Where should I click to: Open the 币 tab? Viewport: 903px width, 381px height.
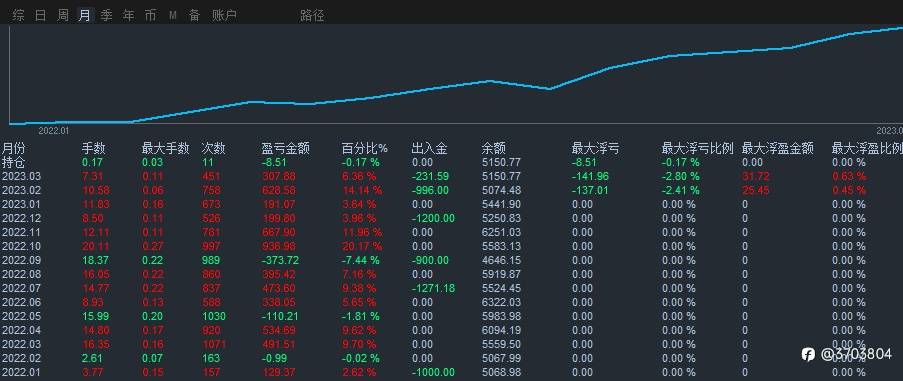point(150,16)
